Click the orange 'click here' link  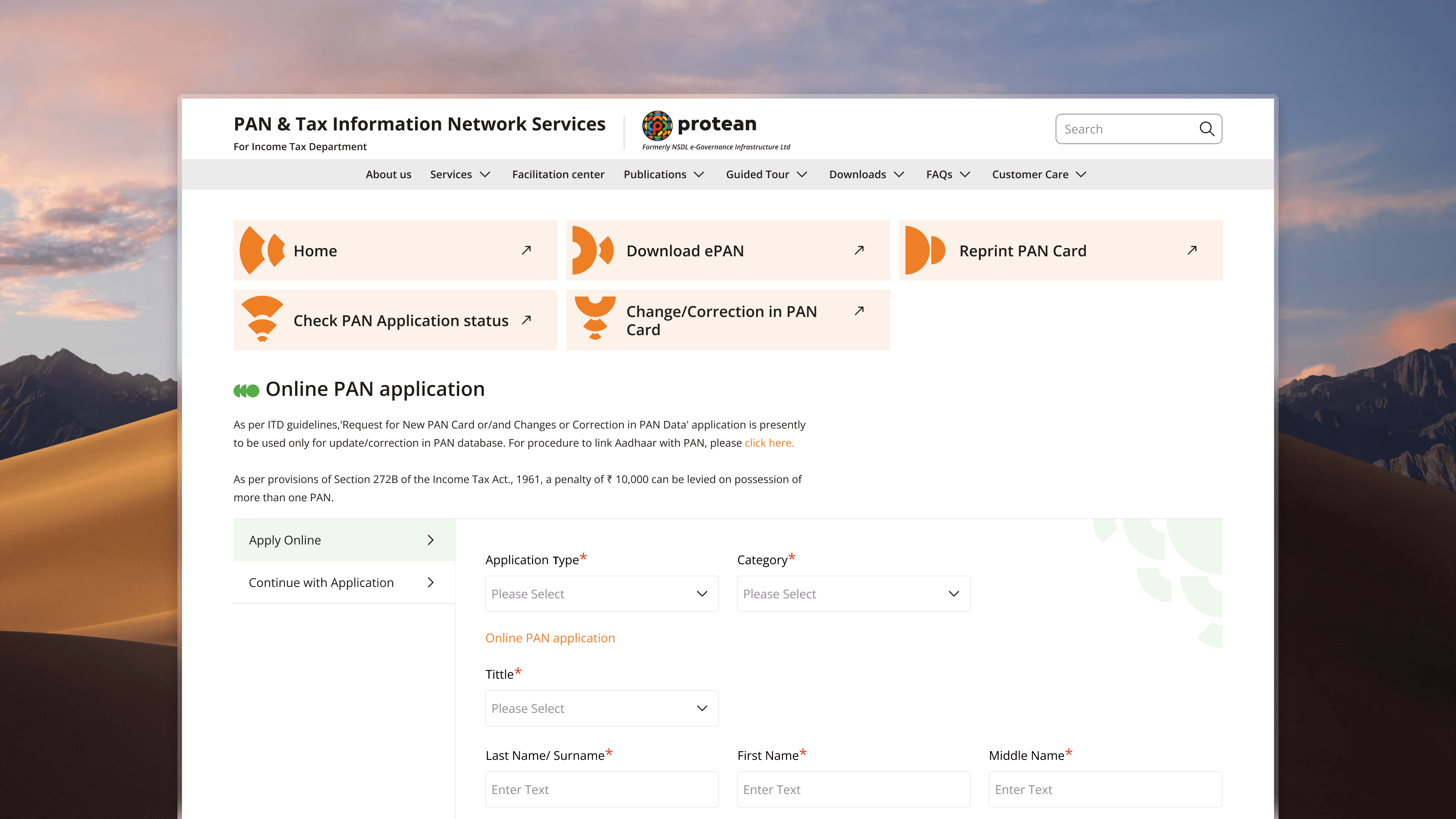click(769, 443)
